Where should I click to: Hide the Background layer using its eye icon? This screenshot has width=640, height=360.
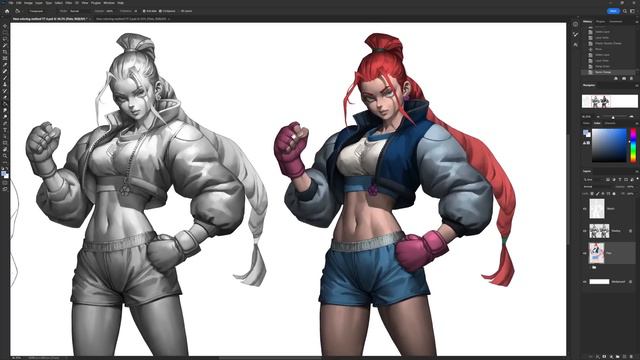(584, 282)
